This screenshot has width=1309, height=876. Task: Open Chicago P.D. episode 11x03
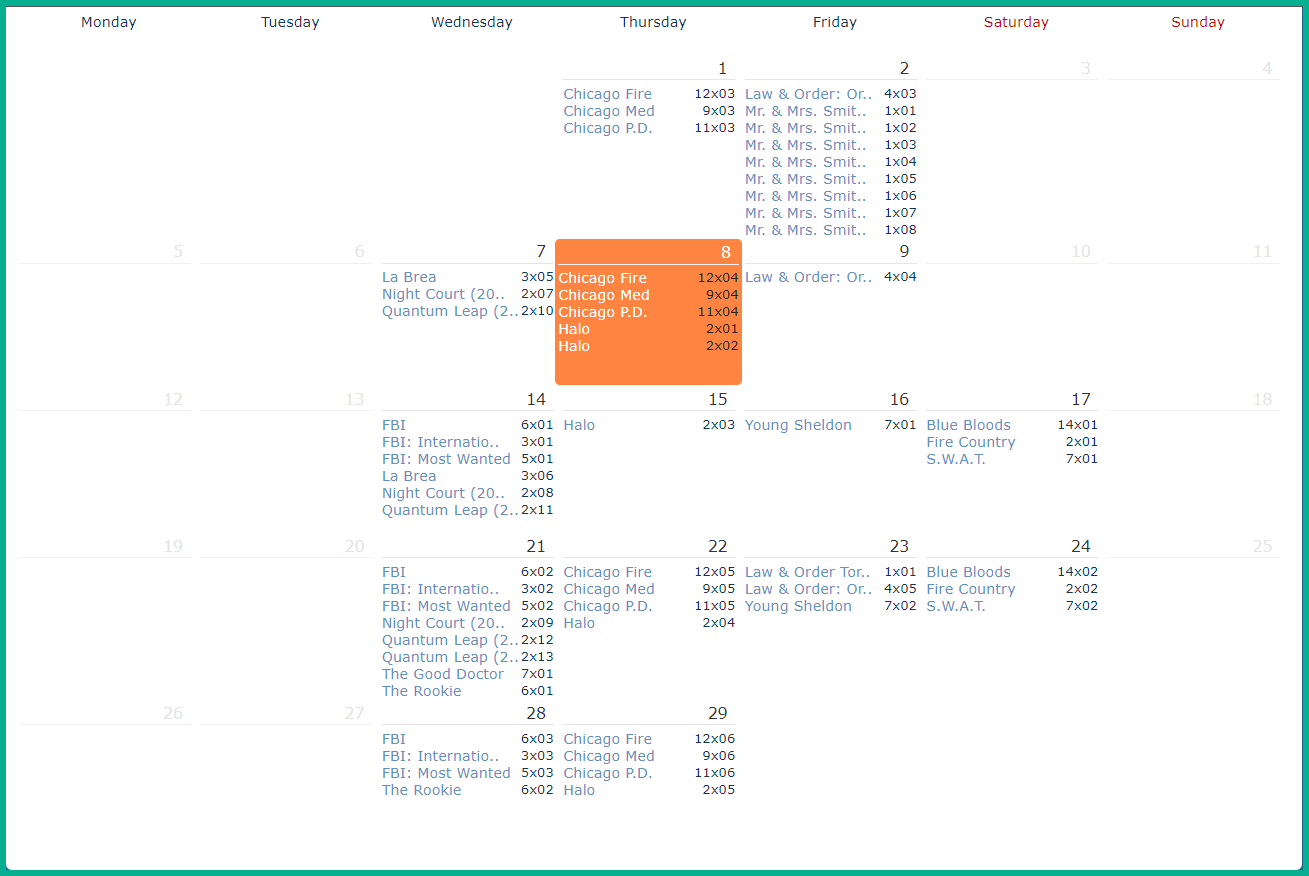[x=607, y=128]
